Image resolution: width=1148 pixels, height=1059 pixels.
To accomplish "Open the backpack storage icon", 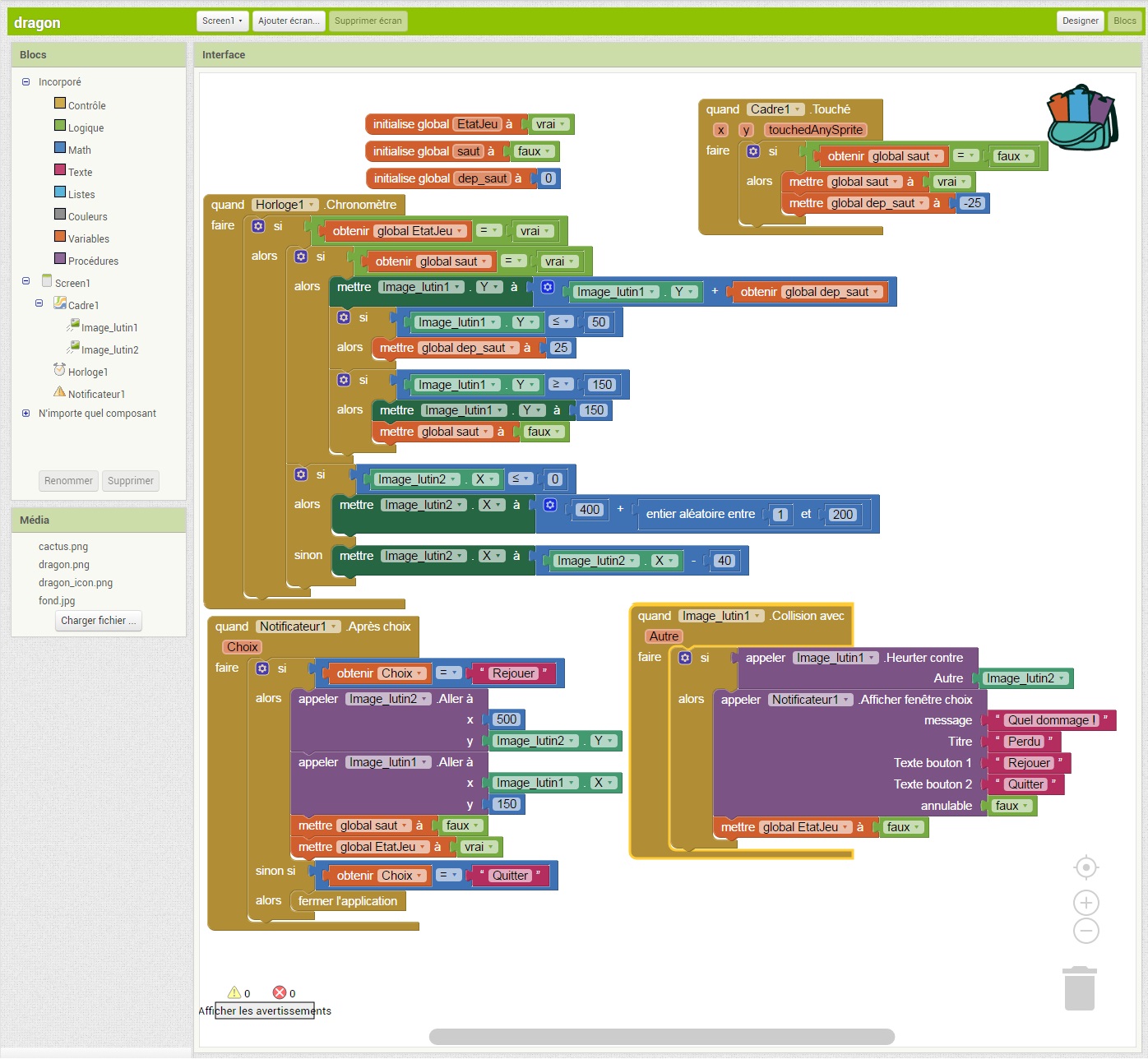I will (x=1082, y=118).
